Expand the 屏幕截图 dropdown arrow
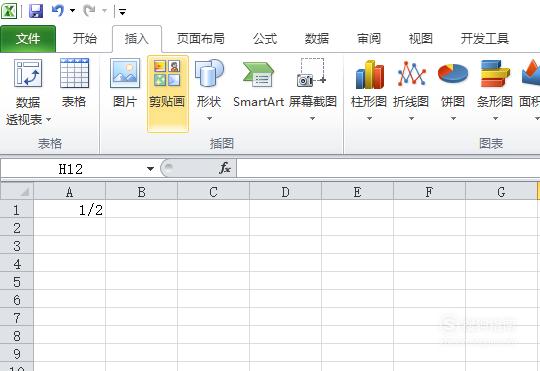 point(312,118)
